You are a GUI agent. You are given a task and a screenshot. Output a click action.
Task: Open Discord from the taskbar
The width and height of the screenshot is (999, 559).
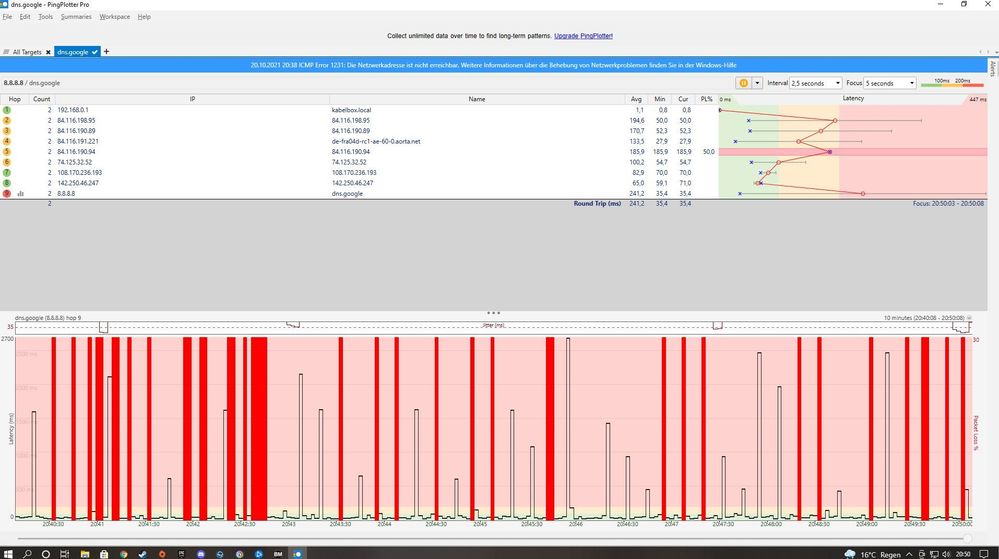[201, 554]
